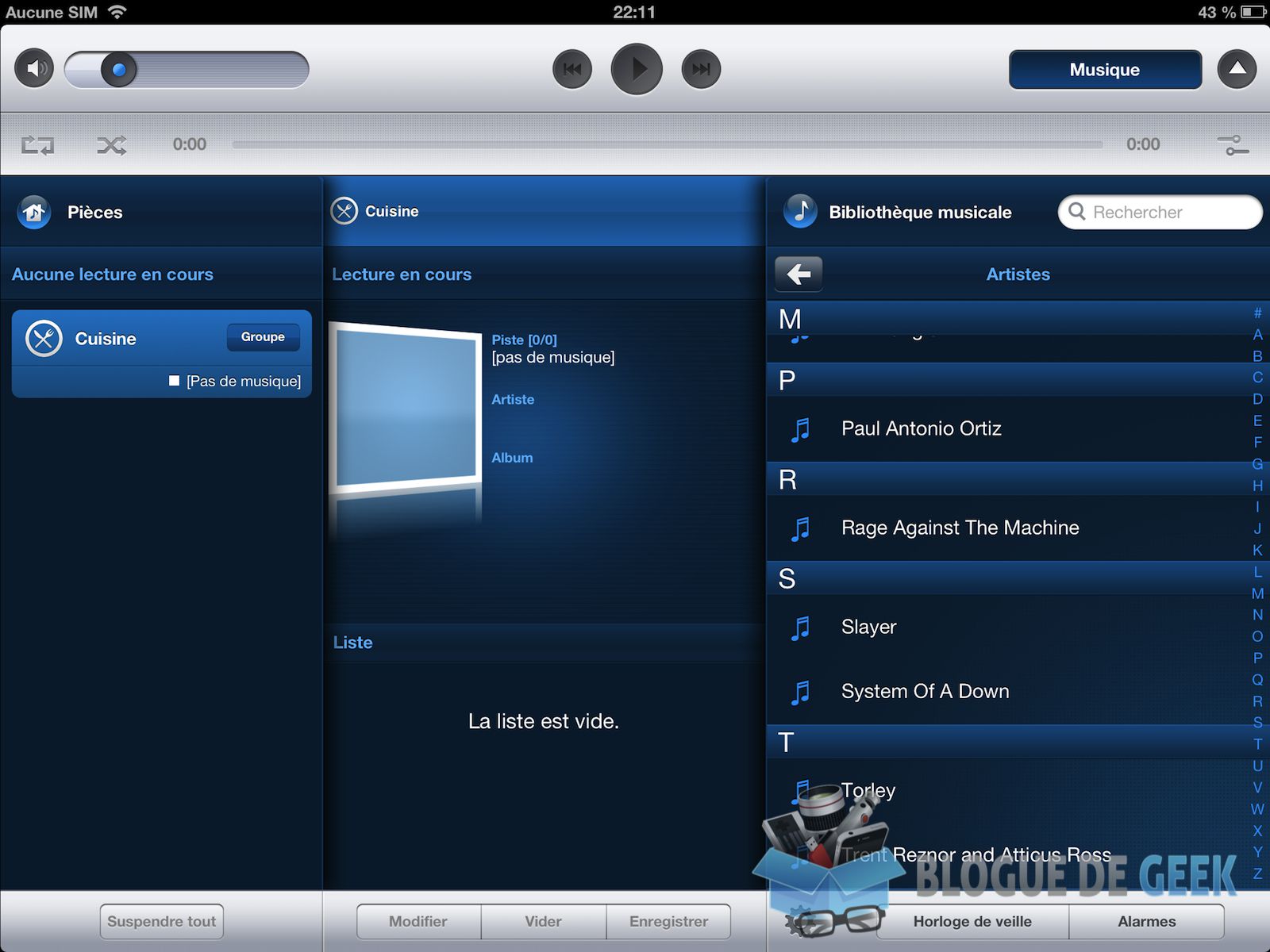Focus the Rechercher search field
This screenshot has height=952, width=1270.
(x=1160, y=212)
